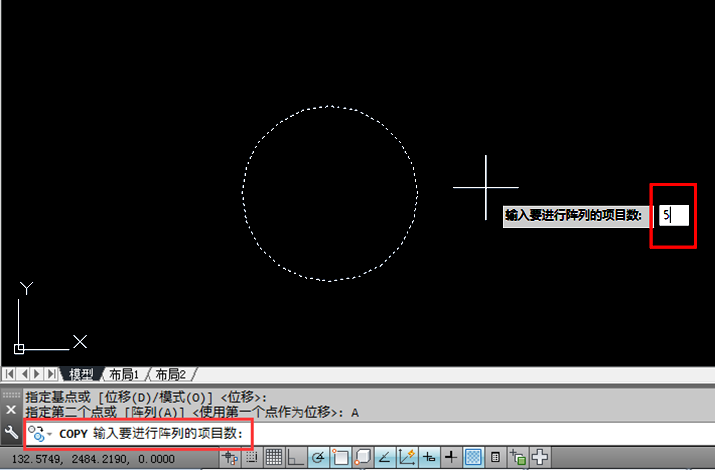Click the COPY command icon
Screen dimensions: 715x470
36,434
